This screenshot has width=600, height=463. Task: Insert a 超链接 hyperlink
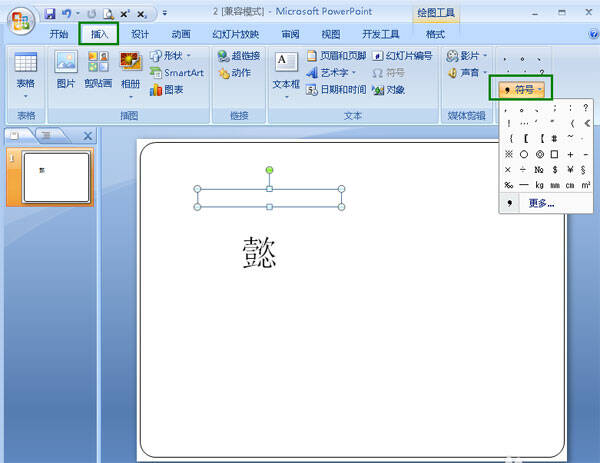[239, 56]
